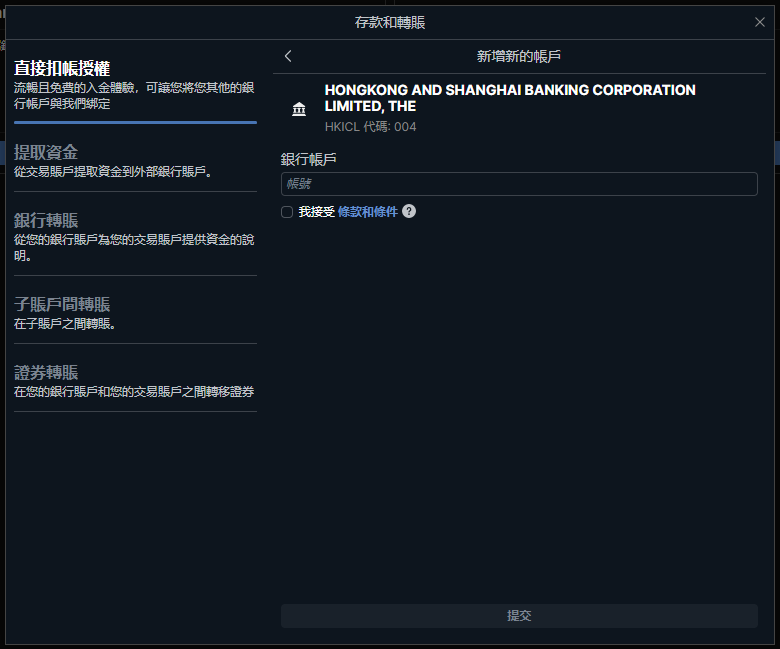Click the 從交易賬戶提取資金到外部銀行賬戶 description

click(113, 172)
